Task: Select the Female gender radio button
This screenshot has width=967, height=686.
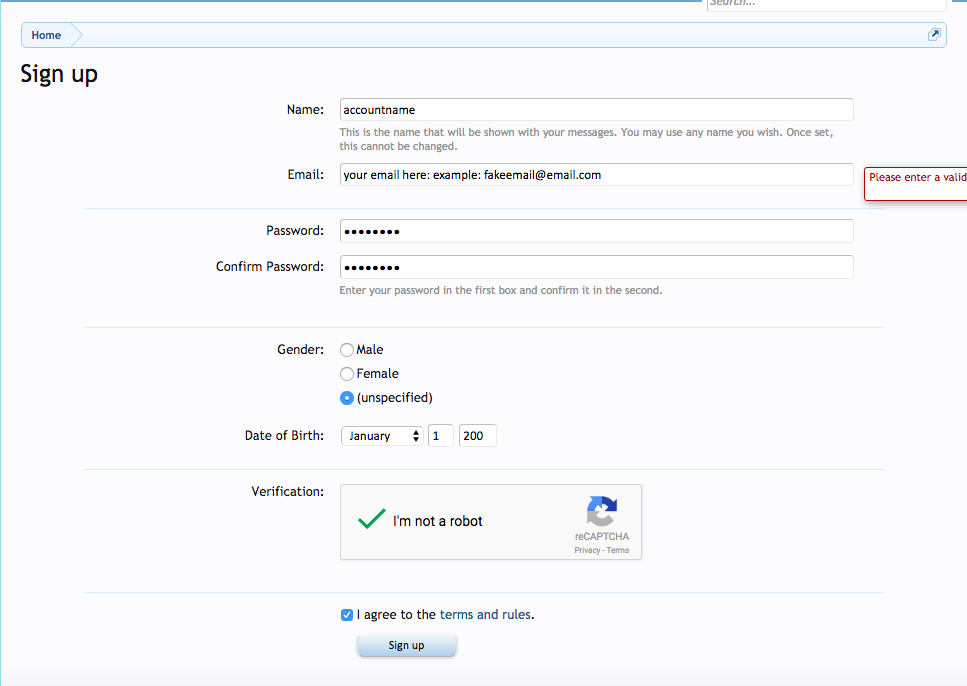Action: coord(347,374)
